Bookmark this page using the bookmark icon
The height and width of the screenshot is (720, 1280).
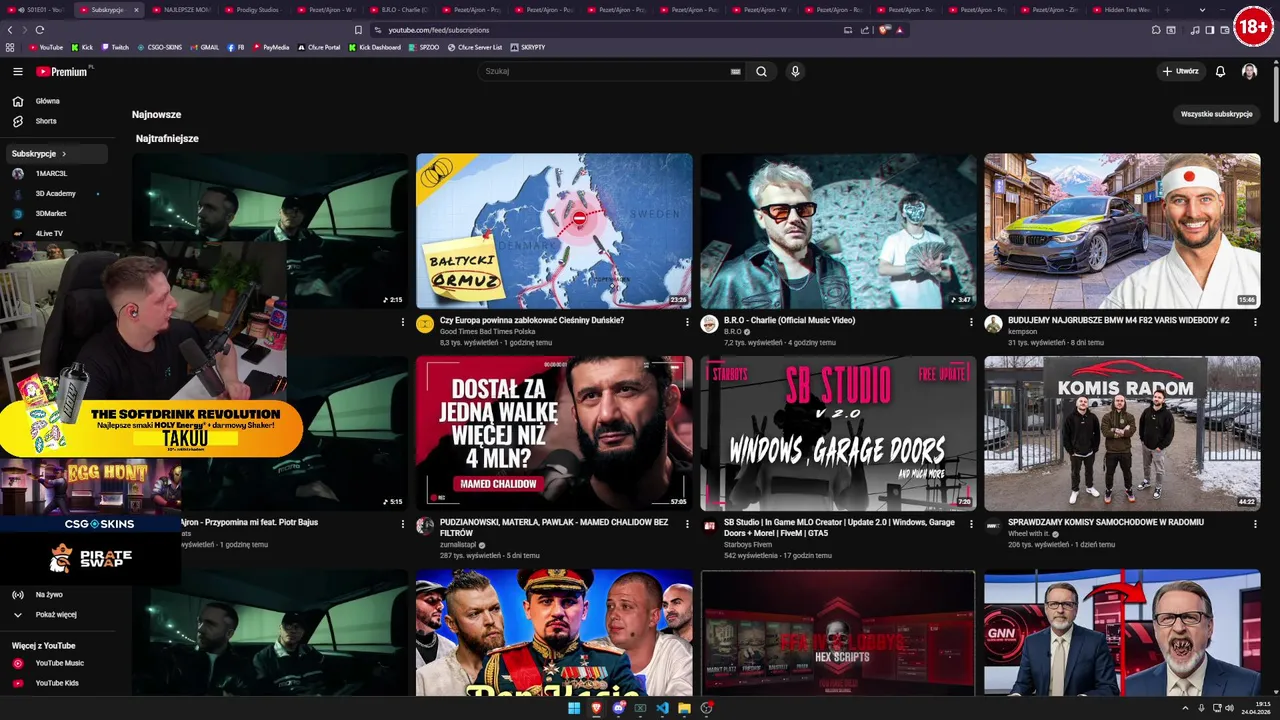coord(358,30)
